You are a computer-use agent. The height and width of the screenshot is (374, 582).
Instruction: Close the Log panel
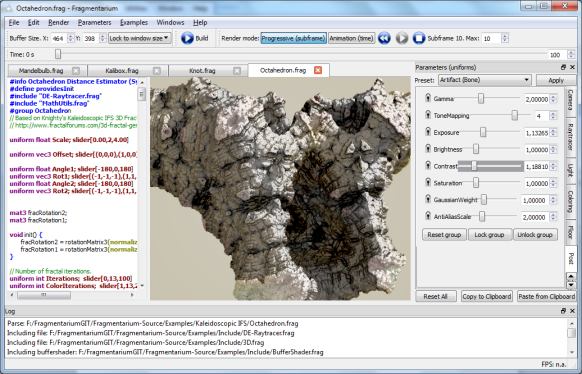(x=572, y=311)
